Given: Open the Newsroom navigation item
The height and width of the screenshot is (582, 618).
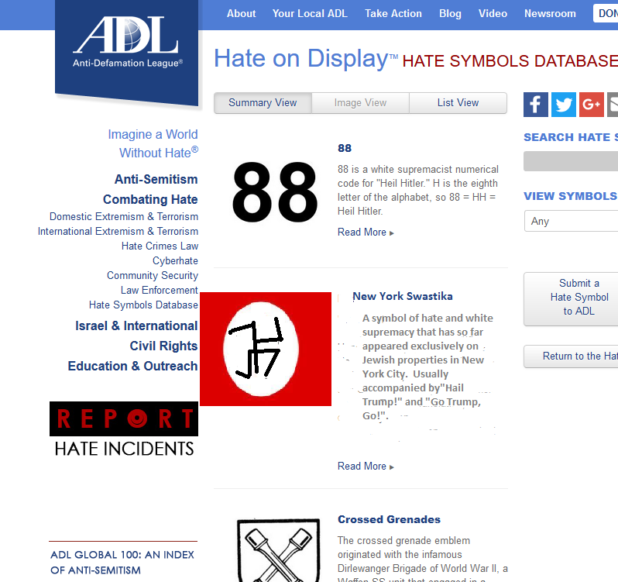Looking at the screenshot, I should [x=550, y=14].
